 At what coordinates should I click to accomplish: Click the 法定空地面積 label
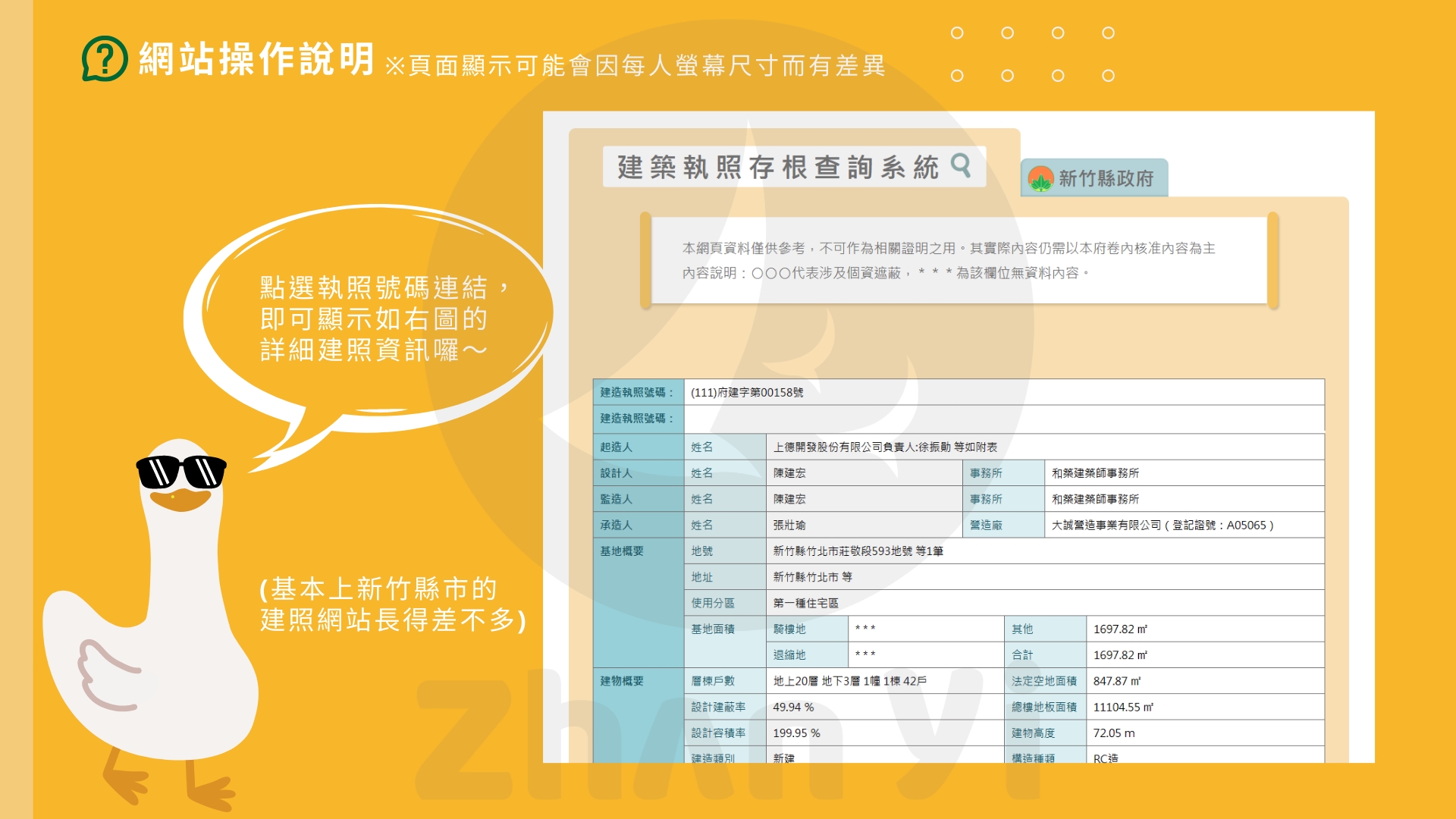coord(1043,681)
